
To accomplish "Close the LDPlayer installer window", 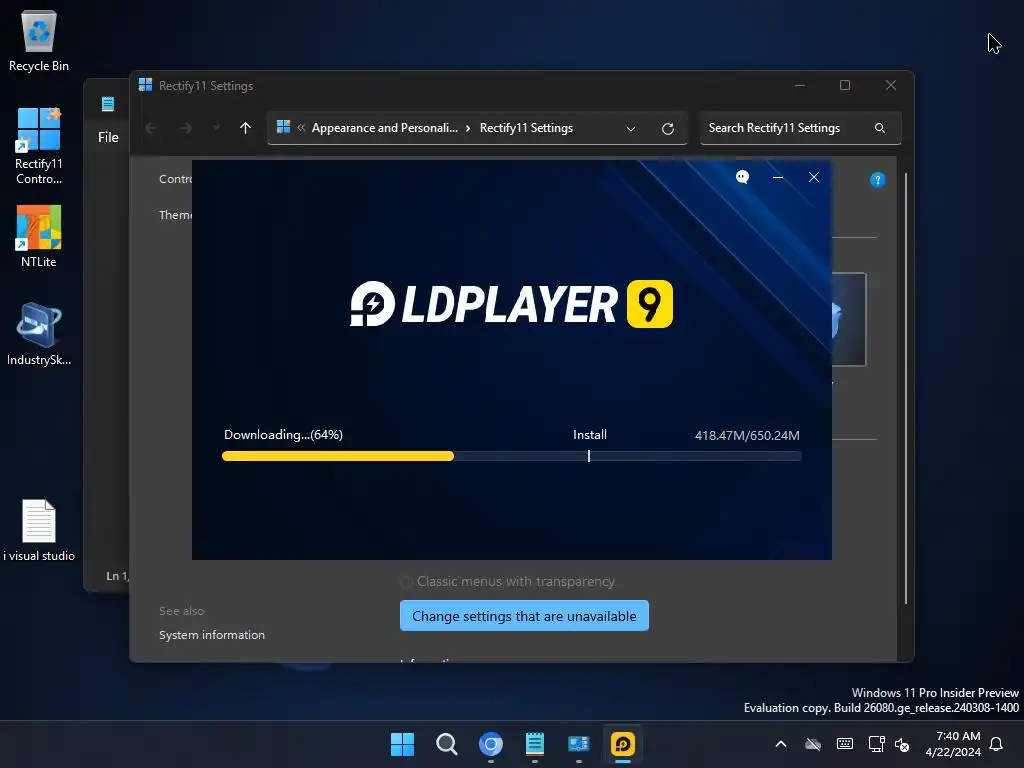I will point(814,177).
